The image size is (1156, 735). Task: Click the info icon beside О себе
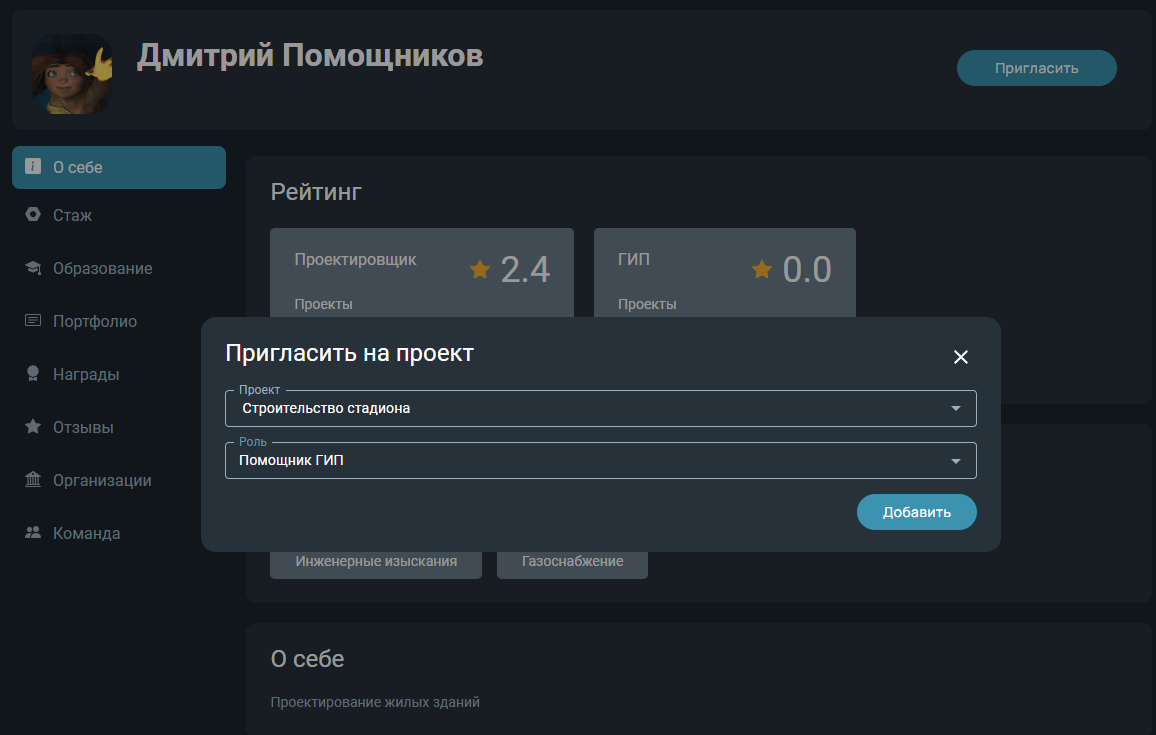tap(33, 167)
